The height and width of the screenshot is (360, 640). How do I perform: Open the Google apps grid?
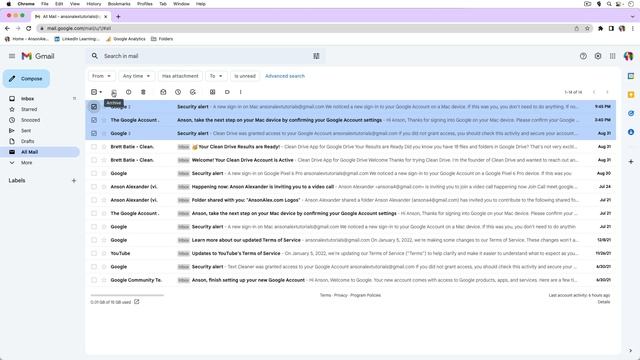click(x=613, y=56)
